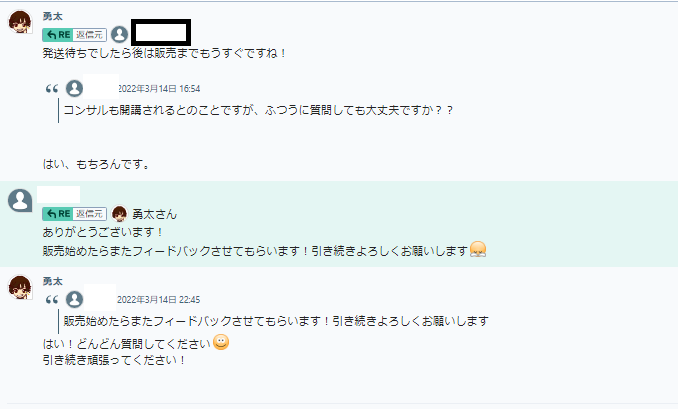This screenshot has width=678, height=409.
Task: Click the bowing emoji ending the green message
Action: pos(478,250)
